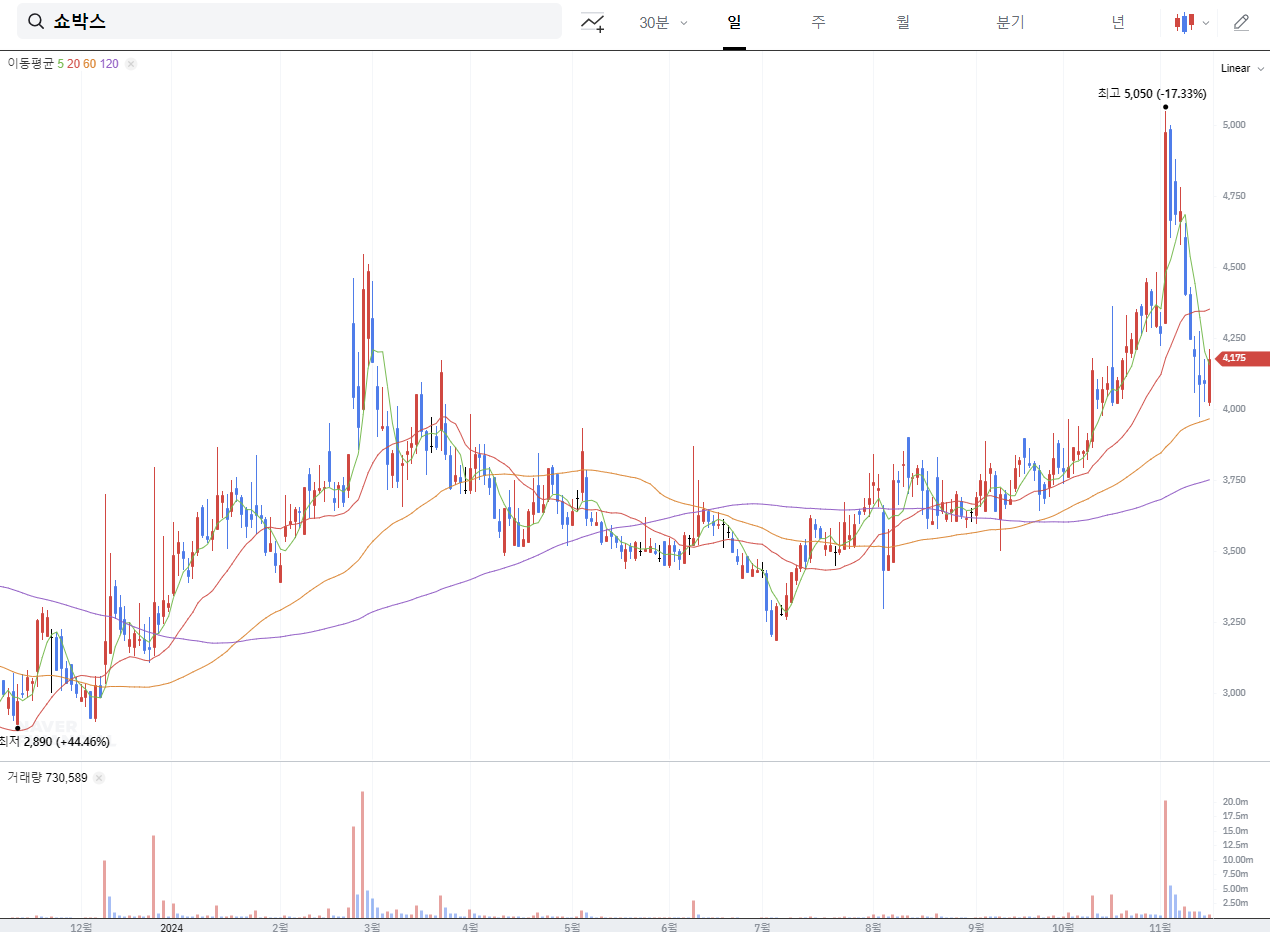This screenshot has width=1270, height=932.
Task: Click the 20-day moving average value
Action: click(73, 64)
